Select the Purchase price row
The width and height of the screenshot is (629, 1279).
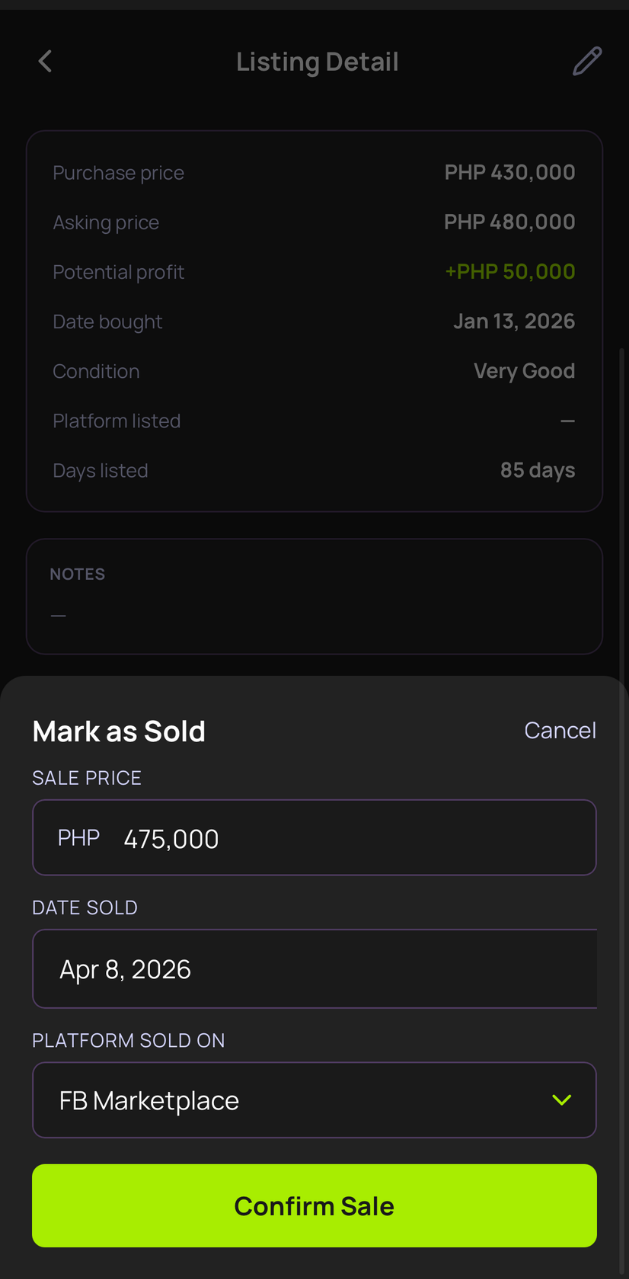tap(314, 172)
